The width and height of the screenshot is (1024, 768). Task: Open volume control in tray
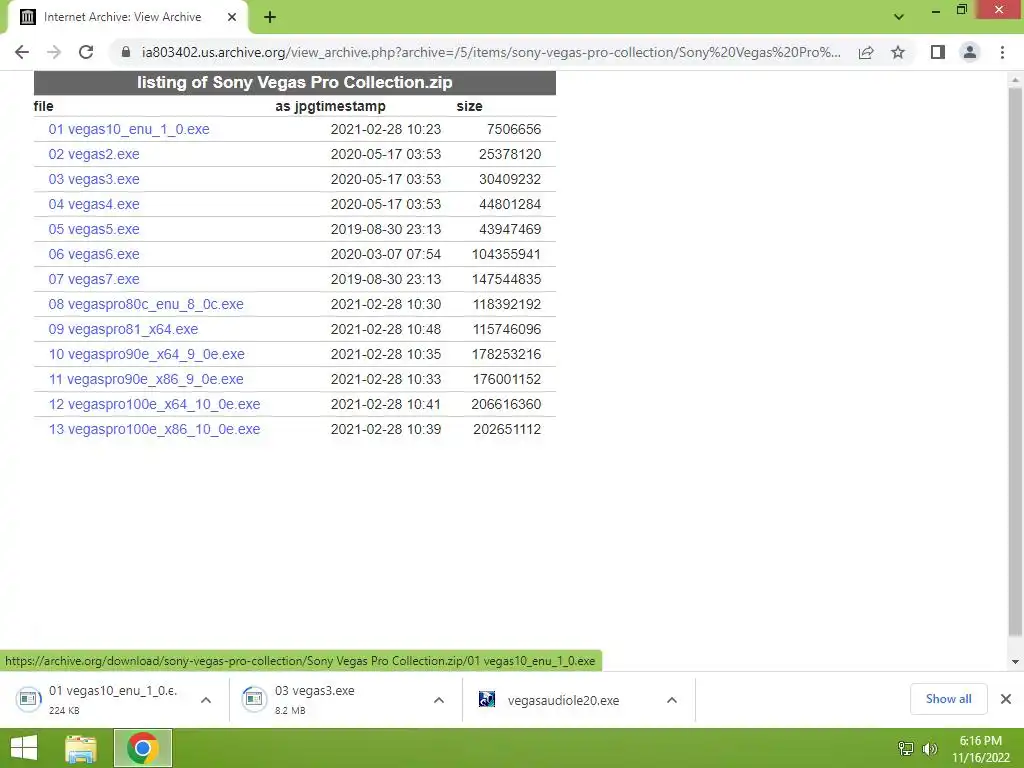pyautogui.click(x=929, y=748)
